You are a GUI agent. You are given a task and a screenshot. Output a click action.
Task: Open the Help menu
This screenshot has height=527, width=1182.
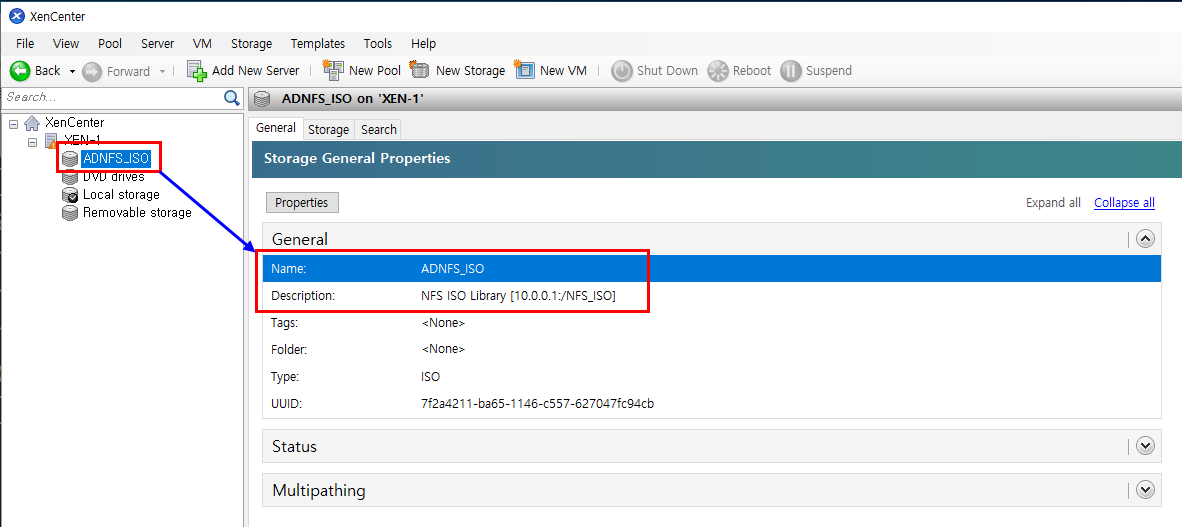(x=424, y=44)
